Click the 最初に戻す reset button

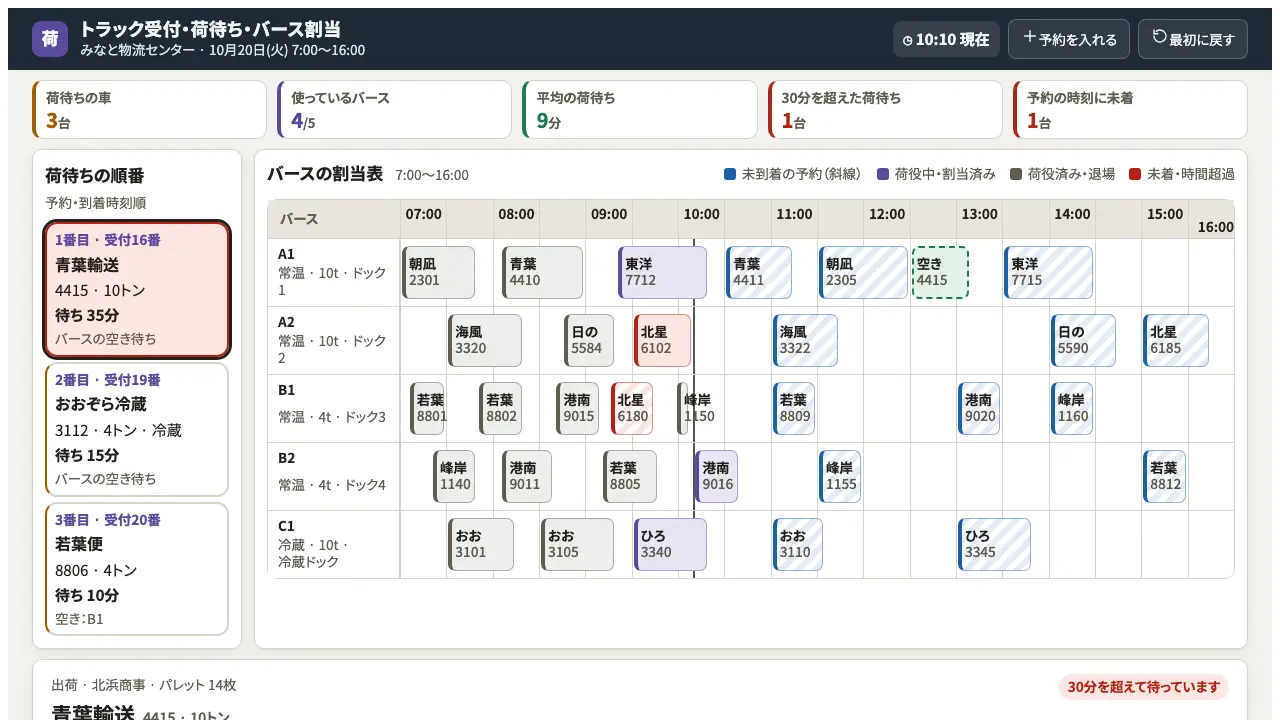point(1193,39)
